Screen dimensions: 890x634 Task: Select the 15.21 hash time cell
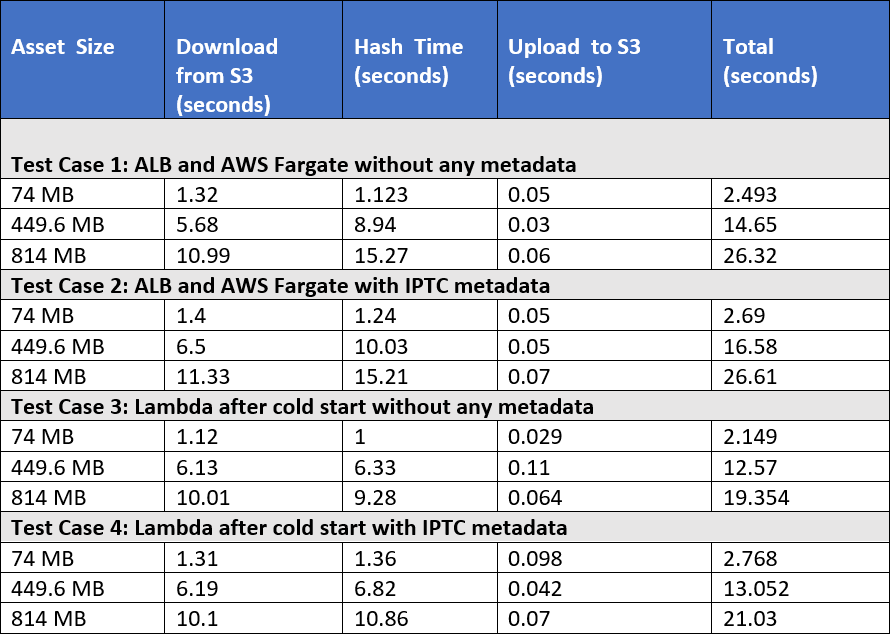[420, 376]
